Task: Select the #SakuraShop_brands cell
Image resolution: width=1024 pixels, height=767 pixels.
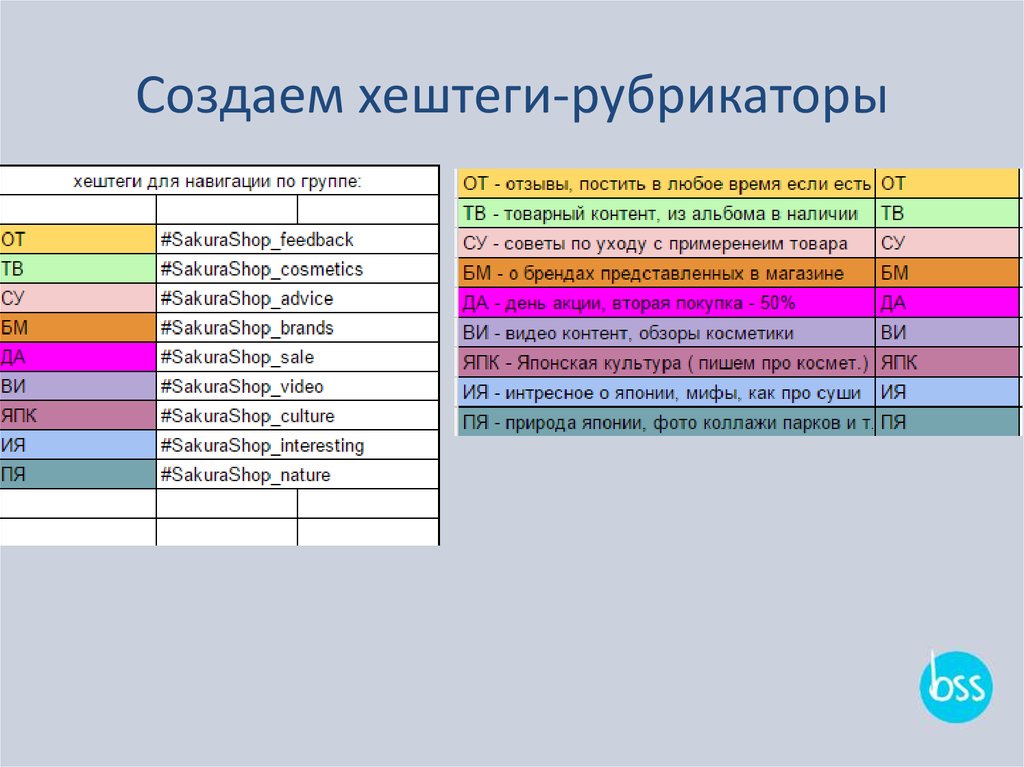Action: (298, 328)
